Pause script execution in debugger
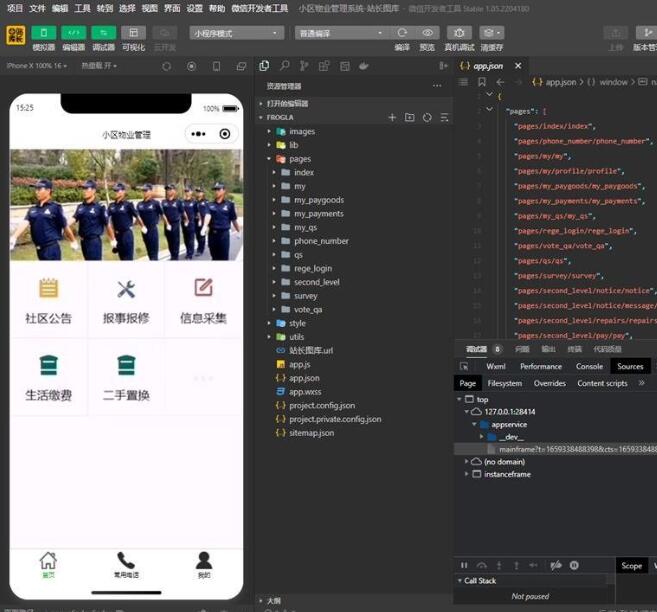 coord(464,565)
